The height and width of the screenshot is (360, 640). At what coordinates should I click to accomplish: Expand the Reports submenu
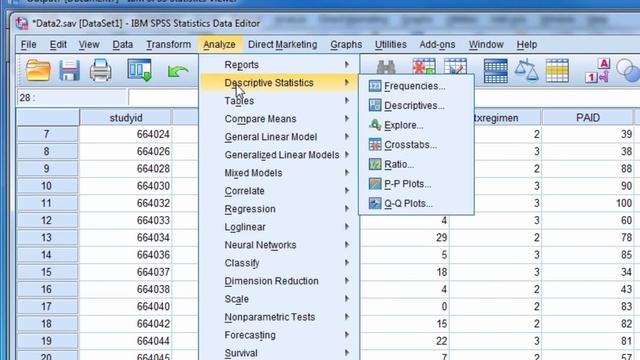pyautogui.click(x=280, y=65)
